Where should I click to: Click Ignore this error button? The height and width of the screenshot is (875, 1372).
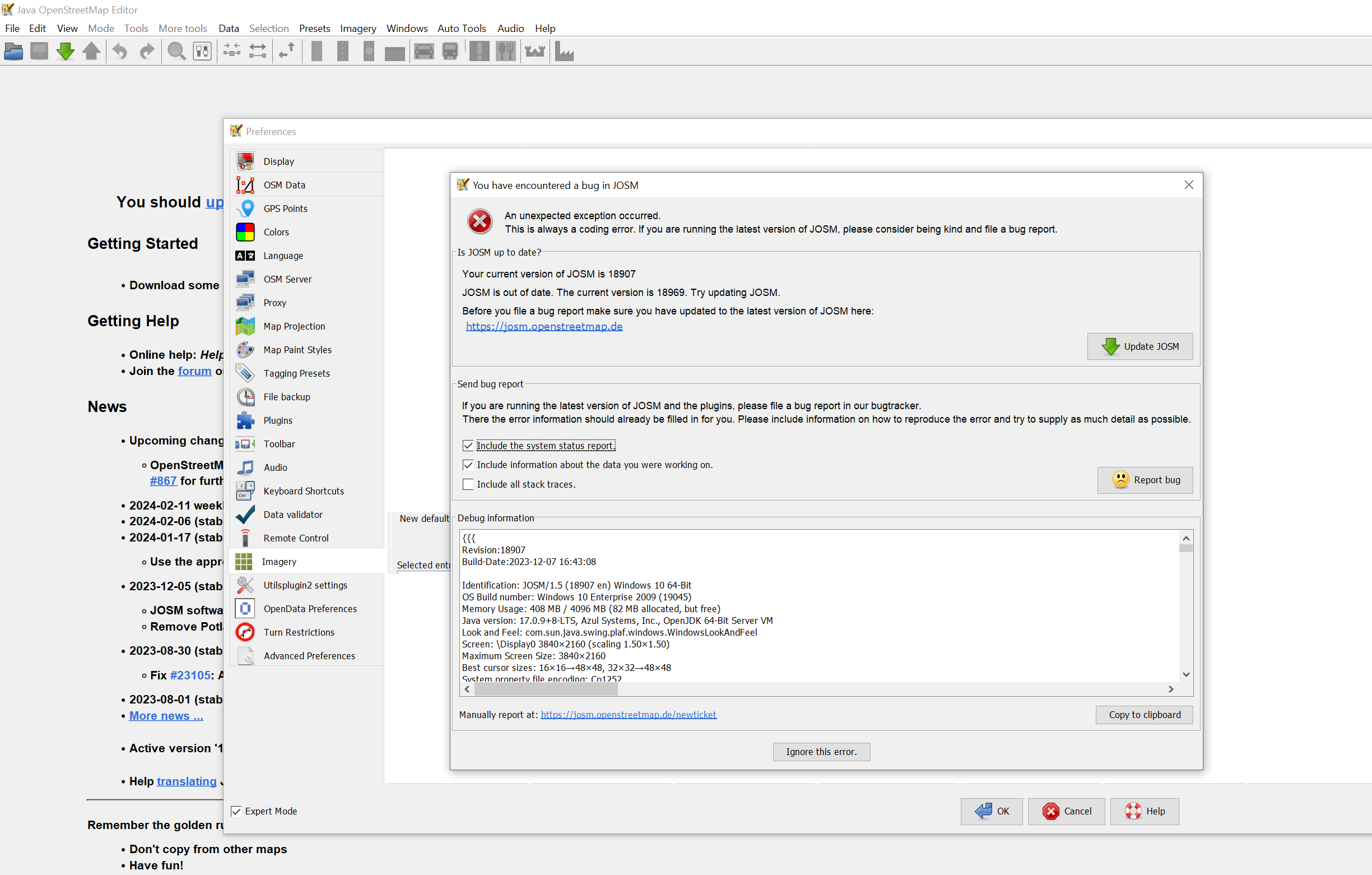pos(821,752)
